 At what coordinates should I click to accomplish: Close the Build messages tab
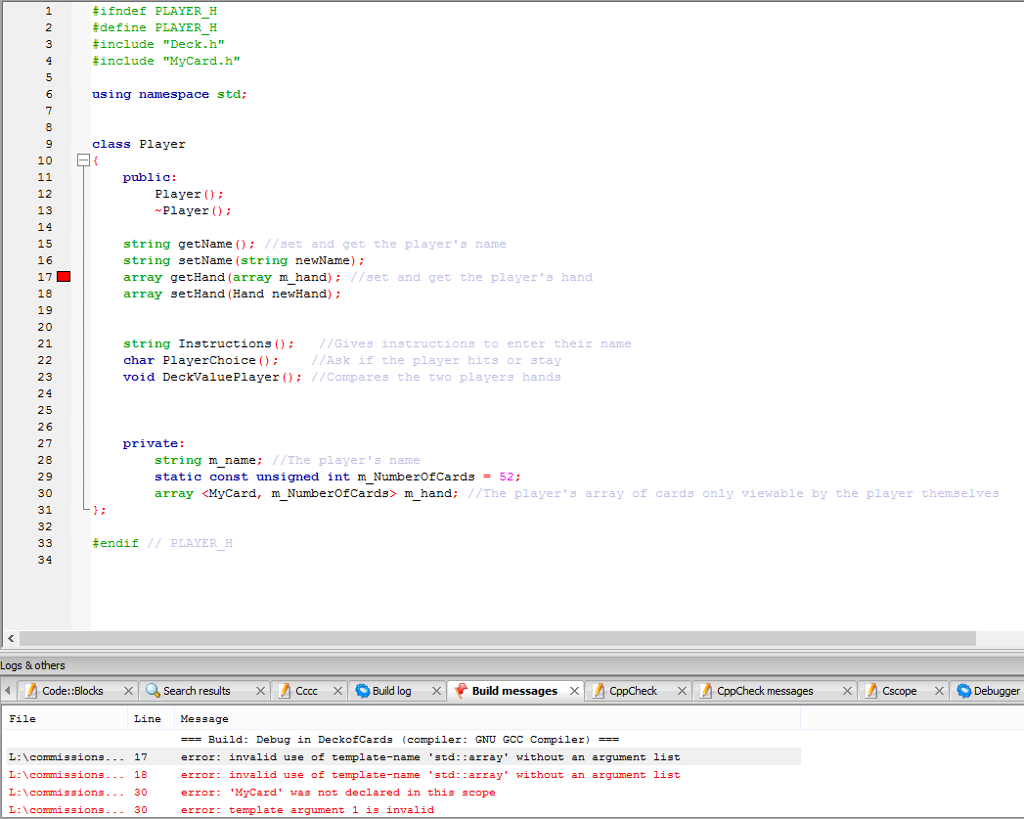[x=574, y=690]
